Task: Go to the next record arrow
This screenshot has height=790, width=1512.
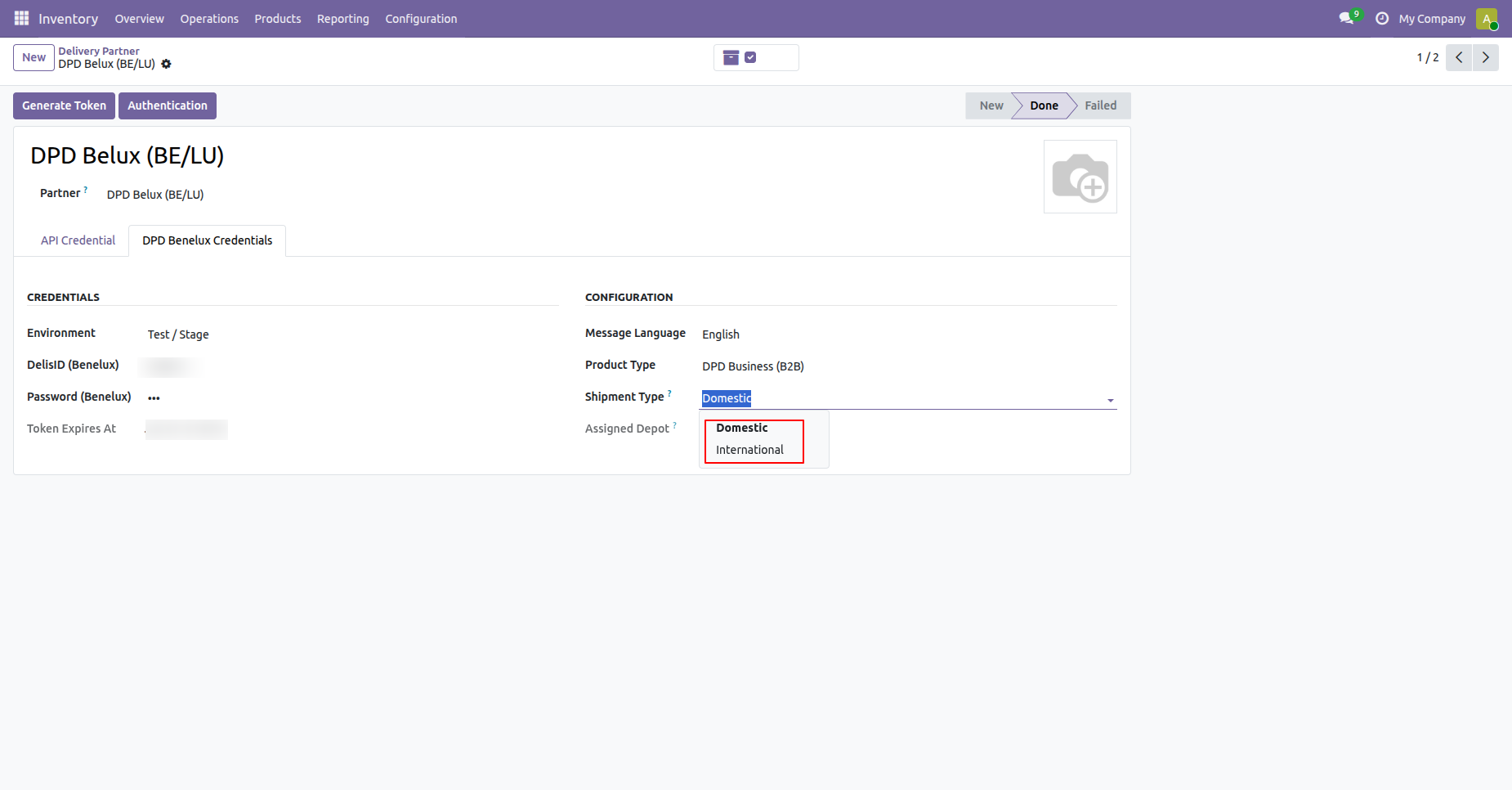Action: tap(1486, 57)
